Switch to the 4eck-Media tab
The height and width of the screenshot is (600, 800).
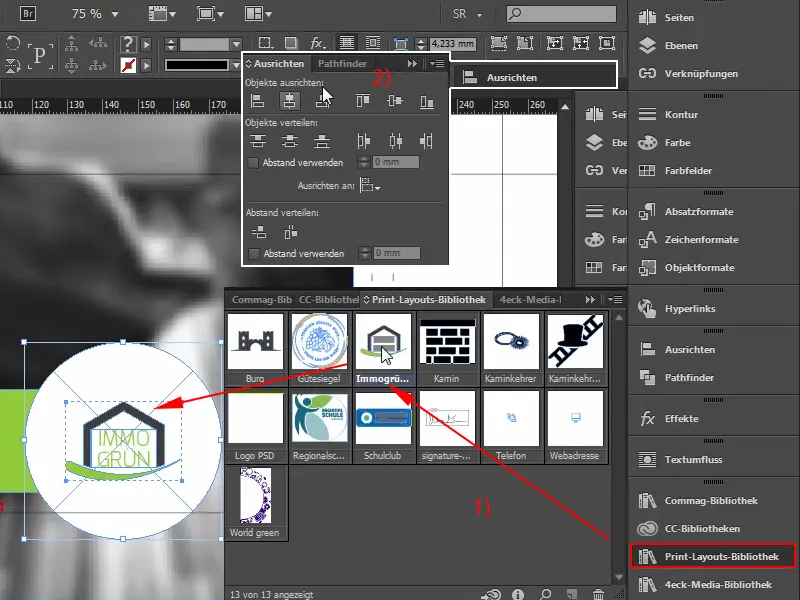coord(531,300)
